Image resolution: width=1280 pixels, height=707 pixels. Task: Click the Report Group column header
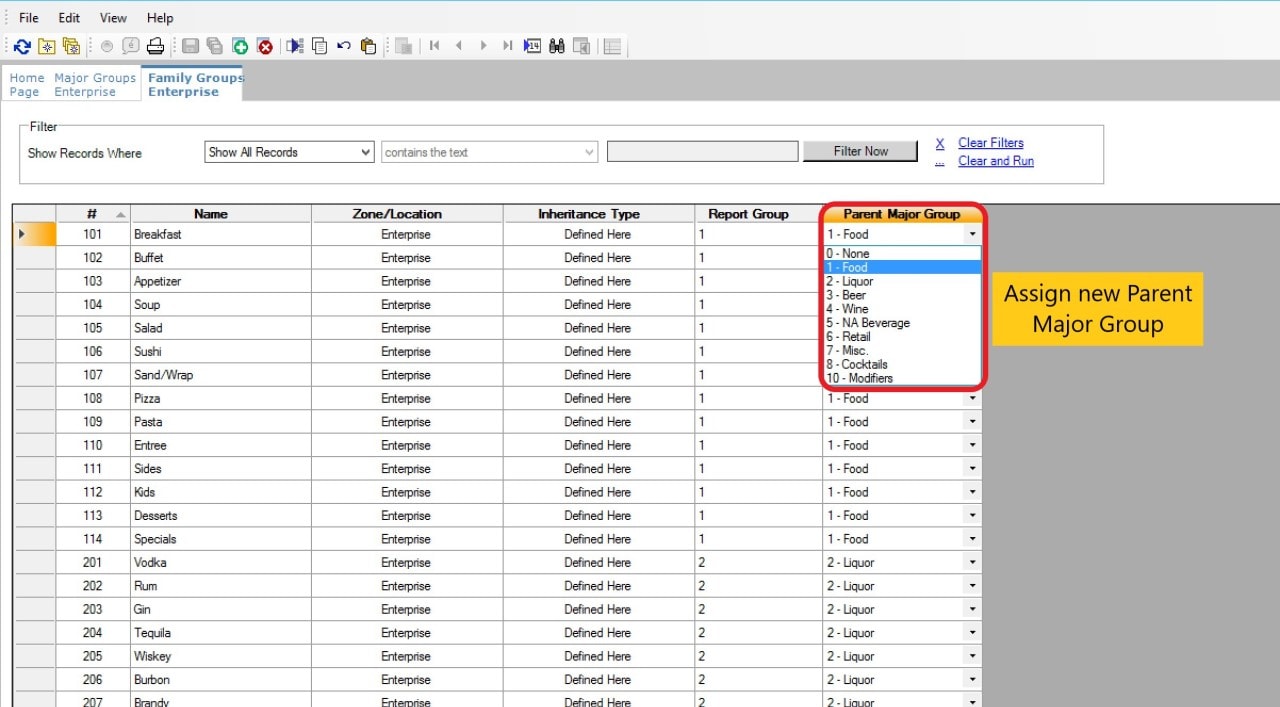759,214
